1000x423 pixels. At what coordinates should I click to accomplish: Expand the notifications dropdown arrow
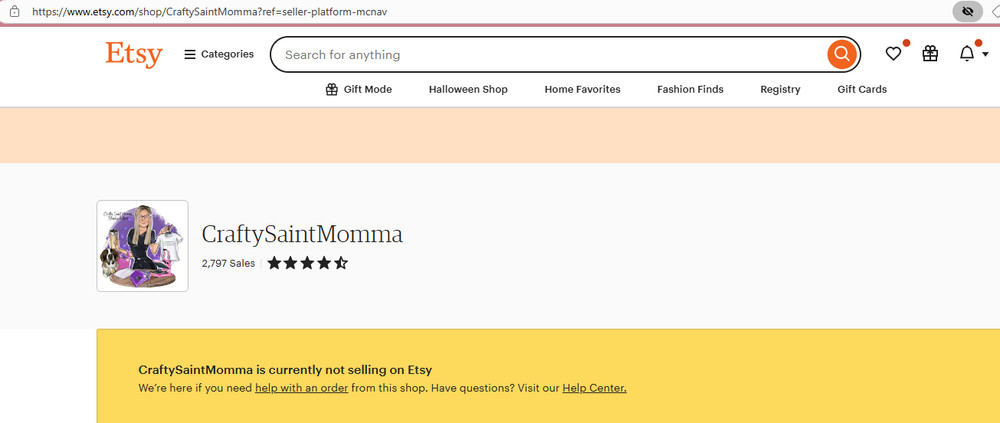click(x=985, y=55)
